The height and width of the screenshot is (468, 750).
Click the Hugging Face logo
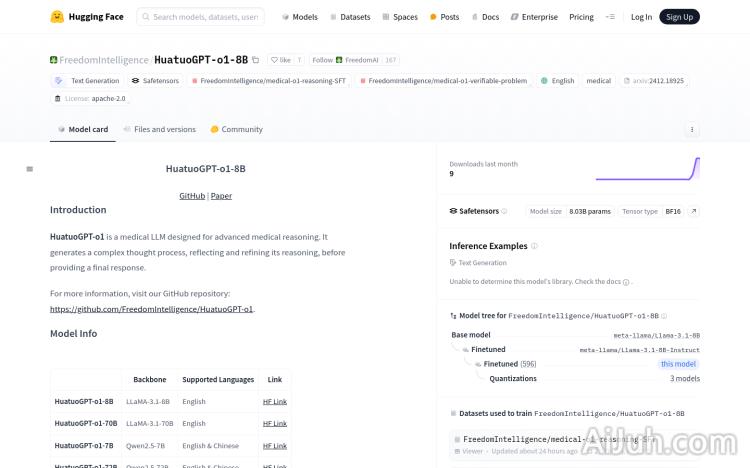click(58, 17)
